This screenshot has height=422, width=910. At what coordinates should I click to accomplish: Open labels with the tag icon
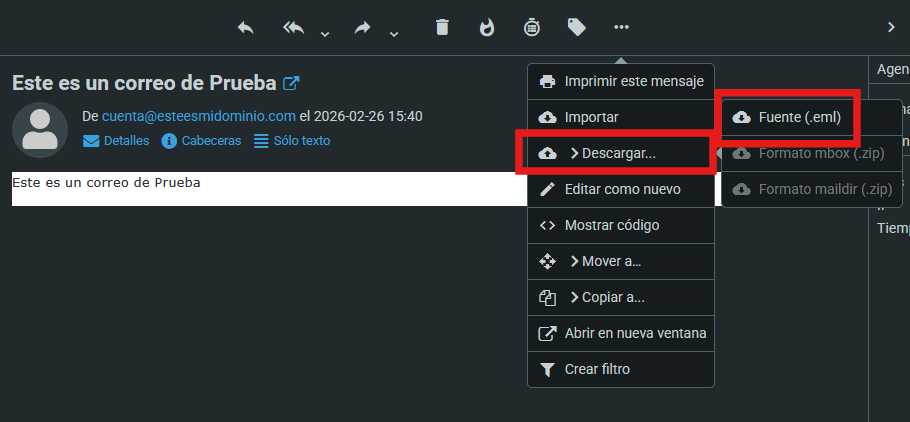tap(577, 28)
